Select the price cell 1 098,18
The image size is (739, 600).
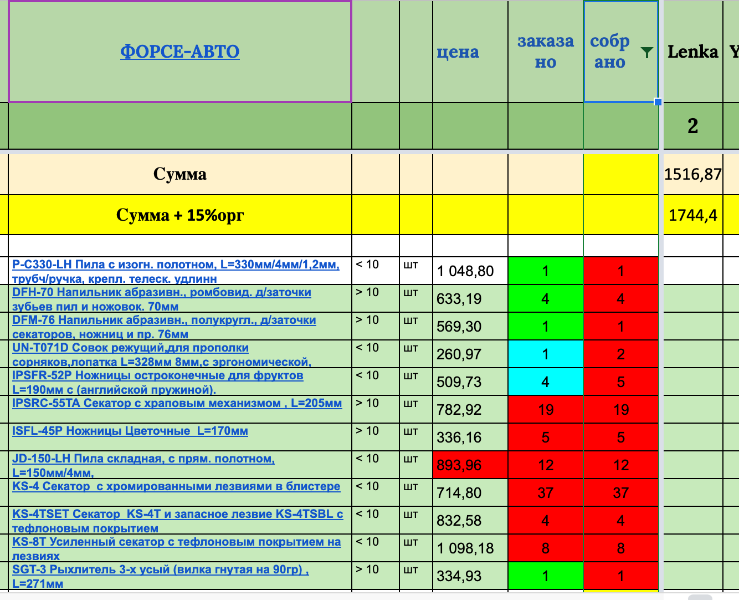470,548
